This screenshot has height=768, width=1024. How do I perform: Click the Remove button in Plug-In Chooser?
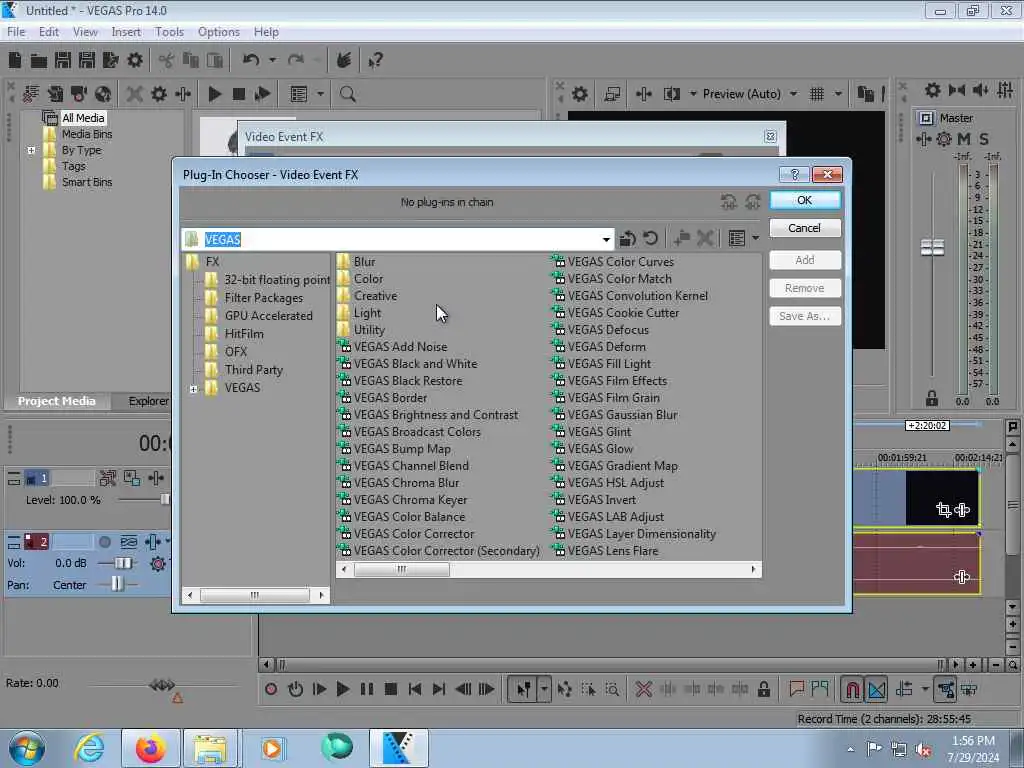805,288
